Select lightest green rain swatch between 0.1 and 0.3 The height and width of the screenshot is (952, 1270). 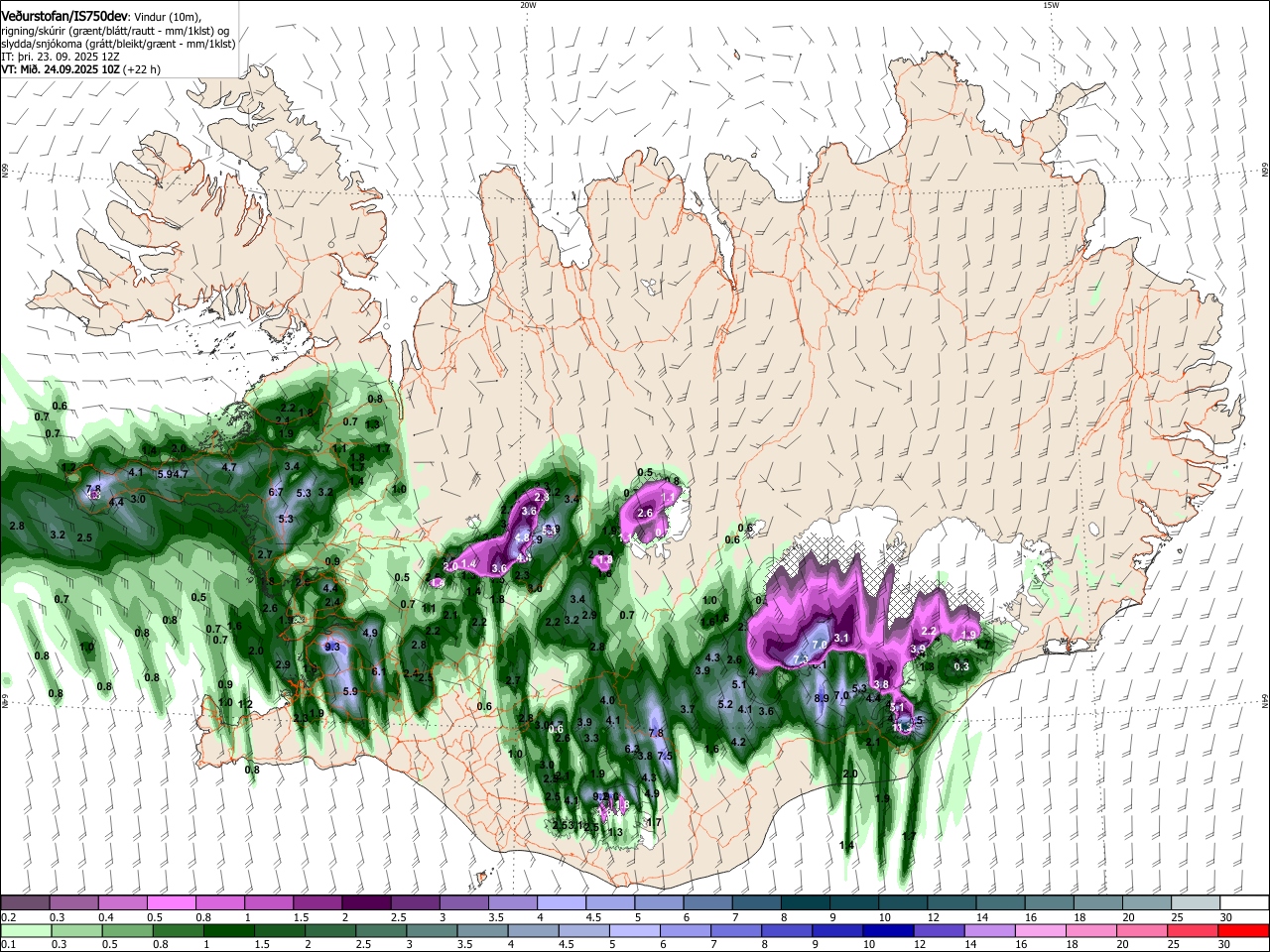tap(27, 930)
